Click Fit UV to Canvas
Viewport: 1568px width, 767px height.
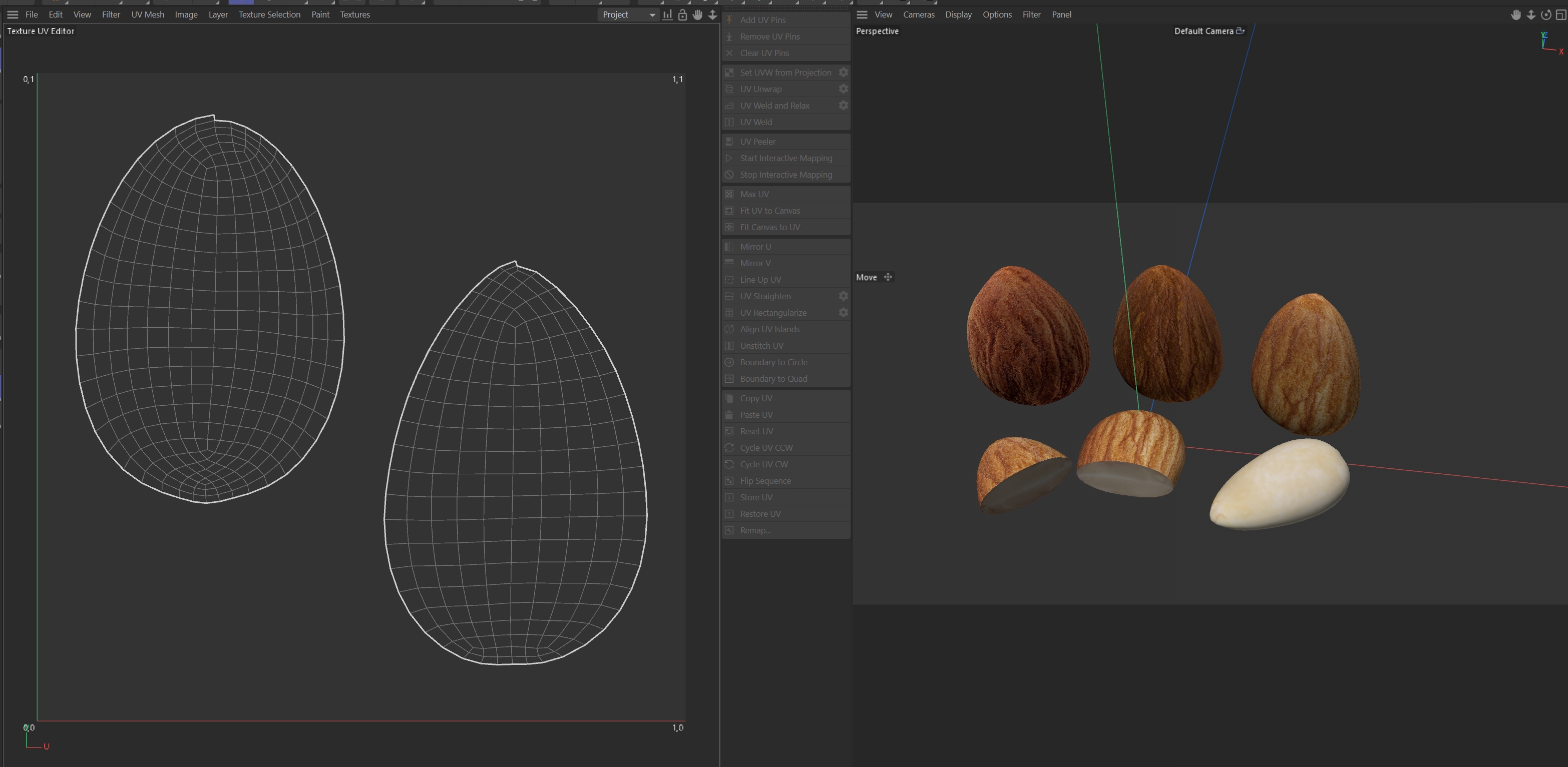pyautogui.click(x=769, y=211)
